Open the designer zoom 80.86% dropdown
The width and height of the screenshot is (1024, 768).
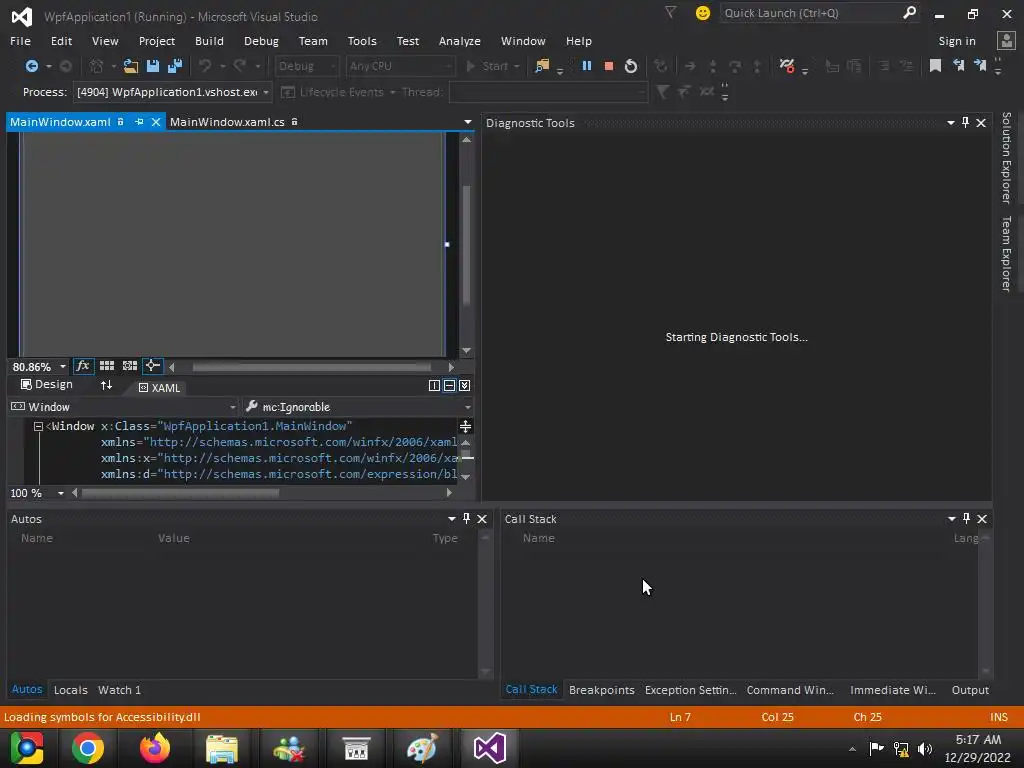tap(63, 367)
